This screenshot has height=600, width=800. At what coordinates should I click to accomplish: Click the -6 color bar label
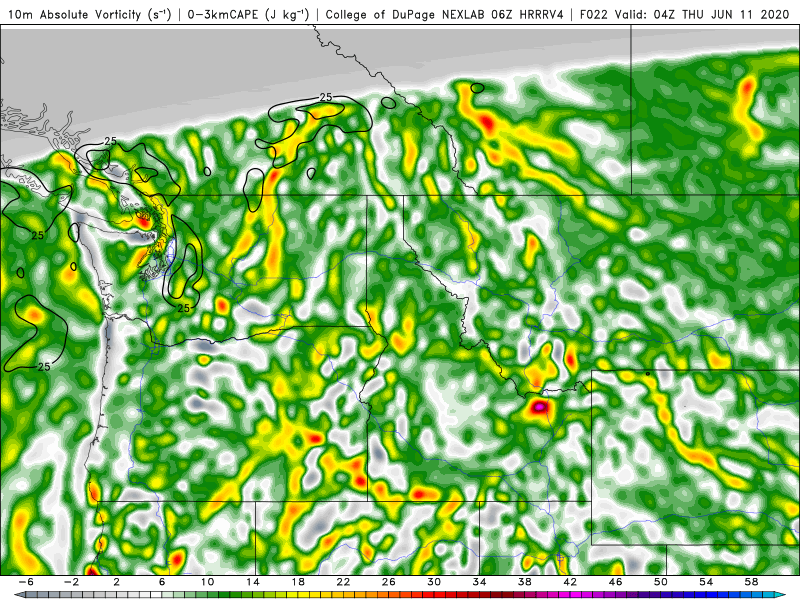26,582
